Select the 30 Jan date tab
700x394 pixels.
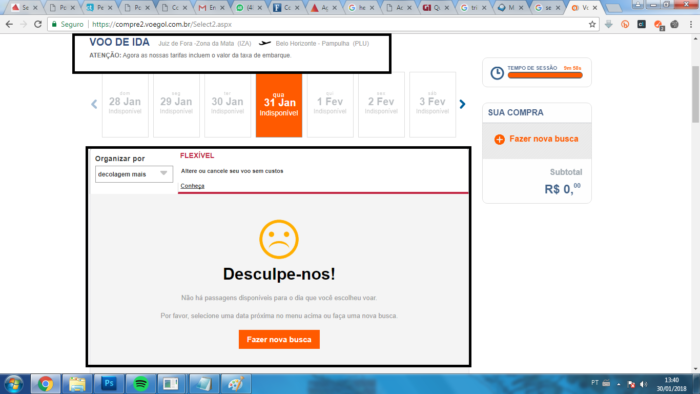228,104
